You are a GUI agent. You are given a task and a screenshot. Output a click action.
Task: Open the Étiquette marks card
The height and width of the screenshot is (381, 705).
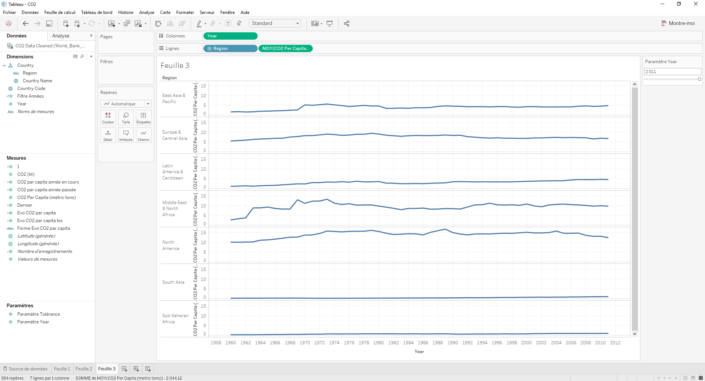pyautogui.click(x=143, y=118)
